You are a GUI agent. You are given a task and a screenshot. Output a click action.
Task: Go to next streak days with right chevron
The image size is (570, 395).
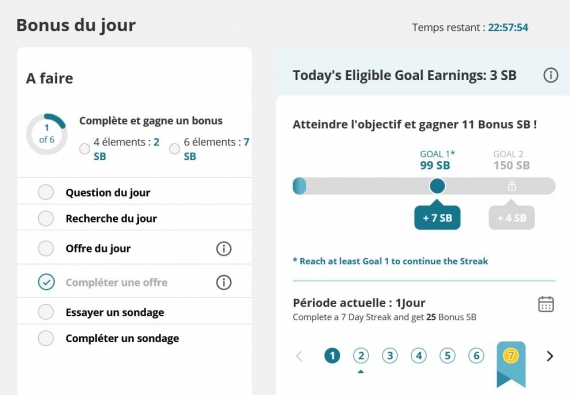coord(550,356)
